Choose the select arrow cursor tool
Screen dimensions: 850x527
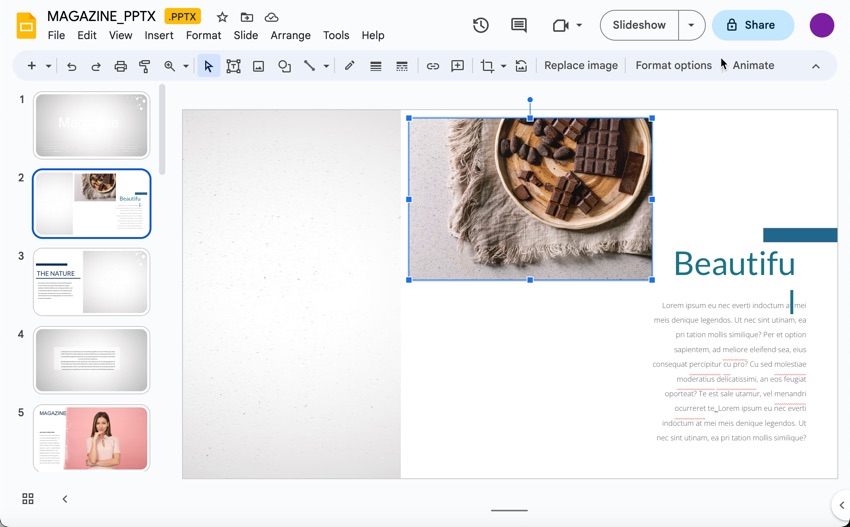[209, 66]
